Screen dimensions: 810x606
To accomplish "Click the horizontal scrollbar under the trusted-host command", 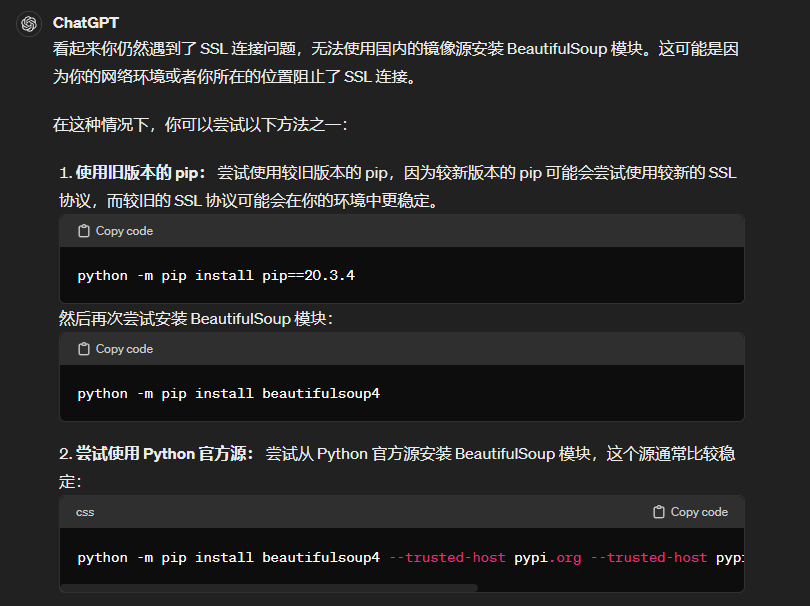I will tap(269, 587).
